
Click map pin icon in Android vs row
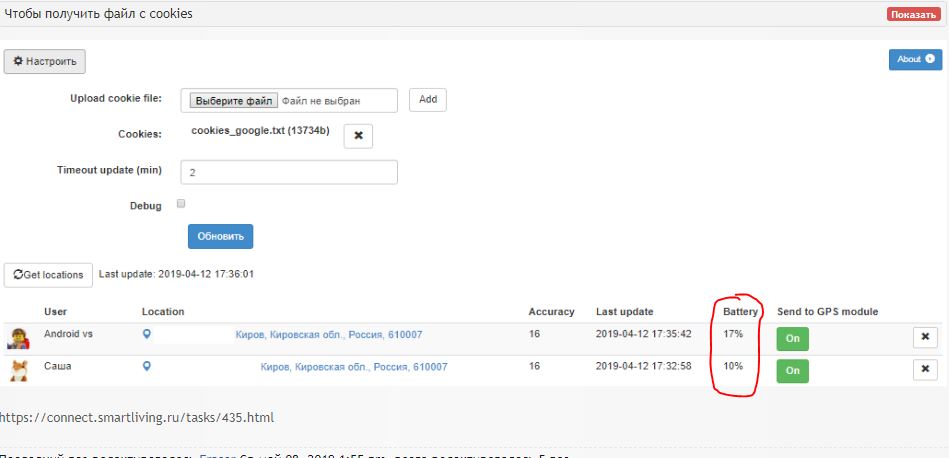tap(146, 333)
